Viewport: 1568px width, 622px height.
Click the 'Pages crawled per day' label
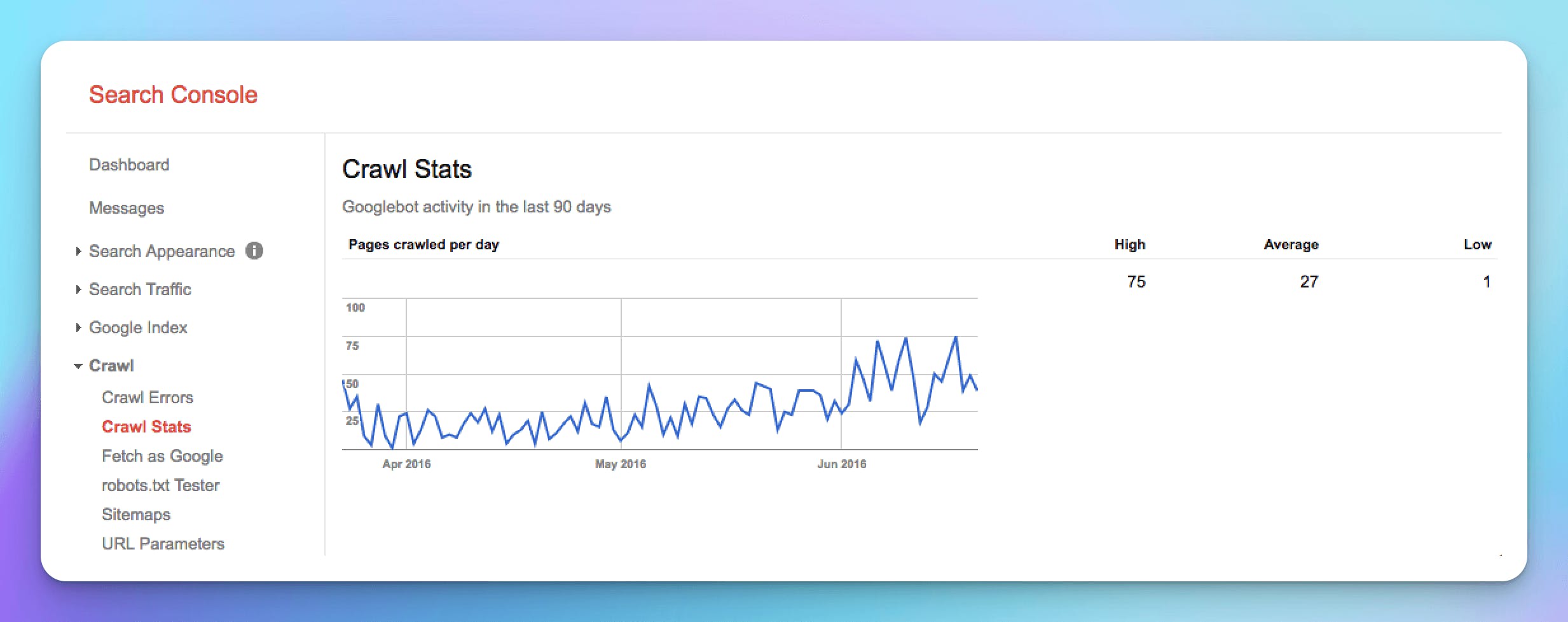tap(423, 244)
